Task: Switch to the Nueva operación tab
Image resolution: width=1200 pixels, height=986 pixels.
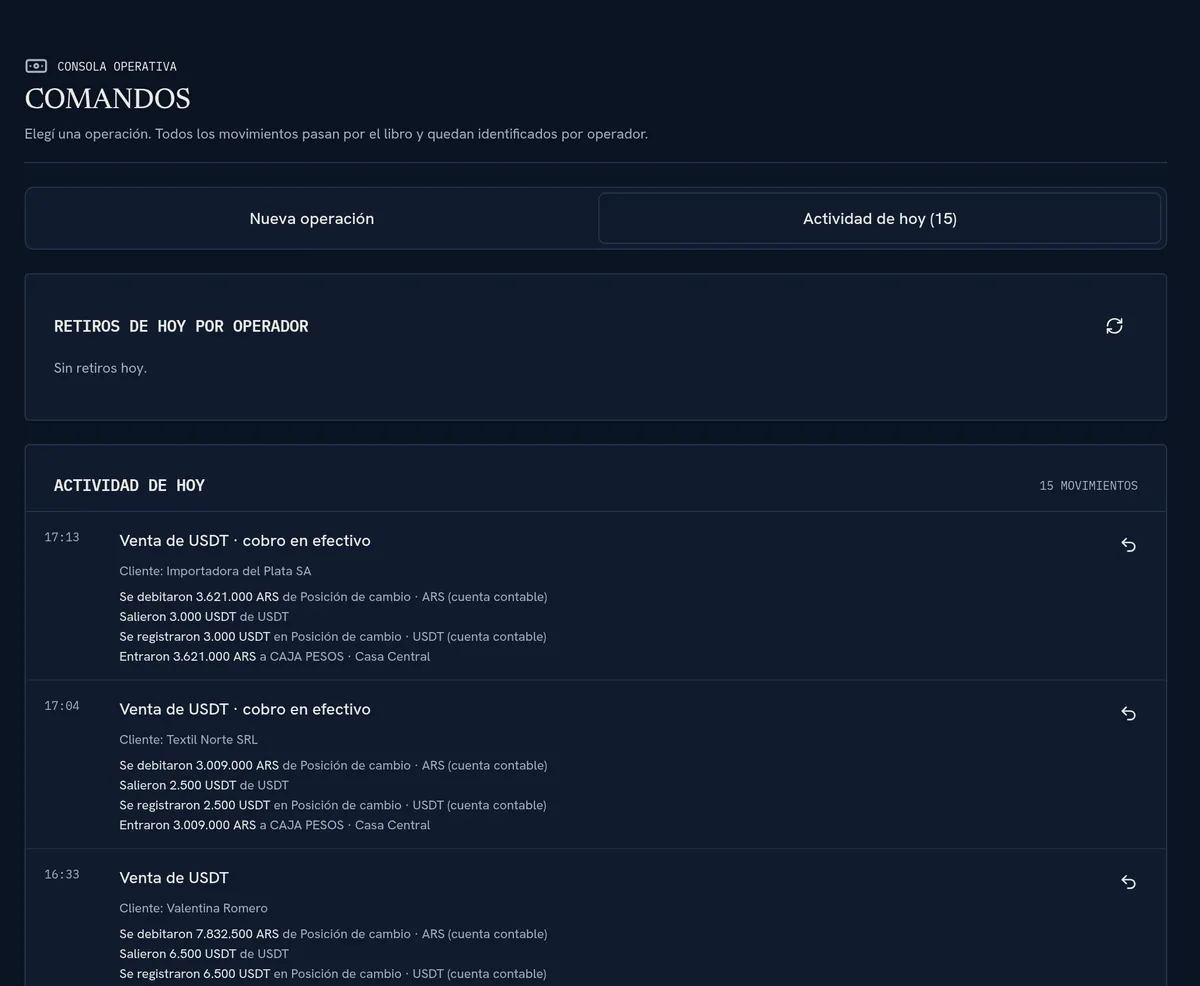Action: coord(312,218)
